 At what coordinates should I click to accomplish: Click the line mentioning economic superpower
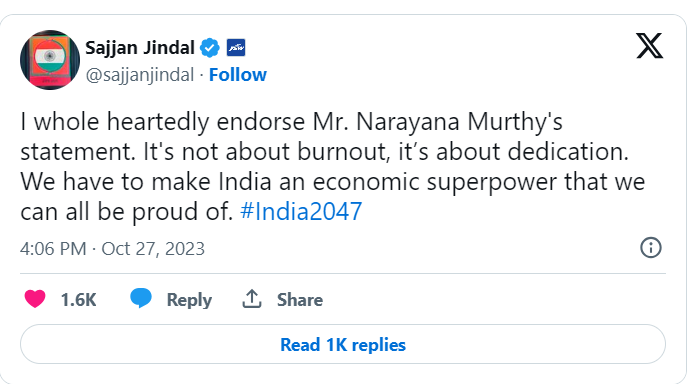pos(332,182)
